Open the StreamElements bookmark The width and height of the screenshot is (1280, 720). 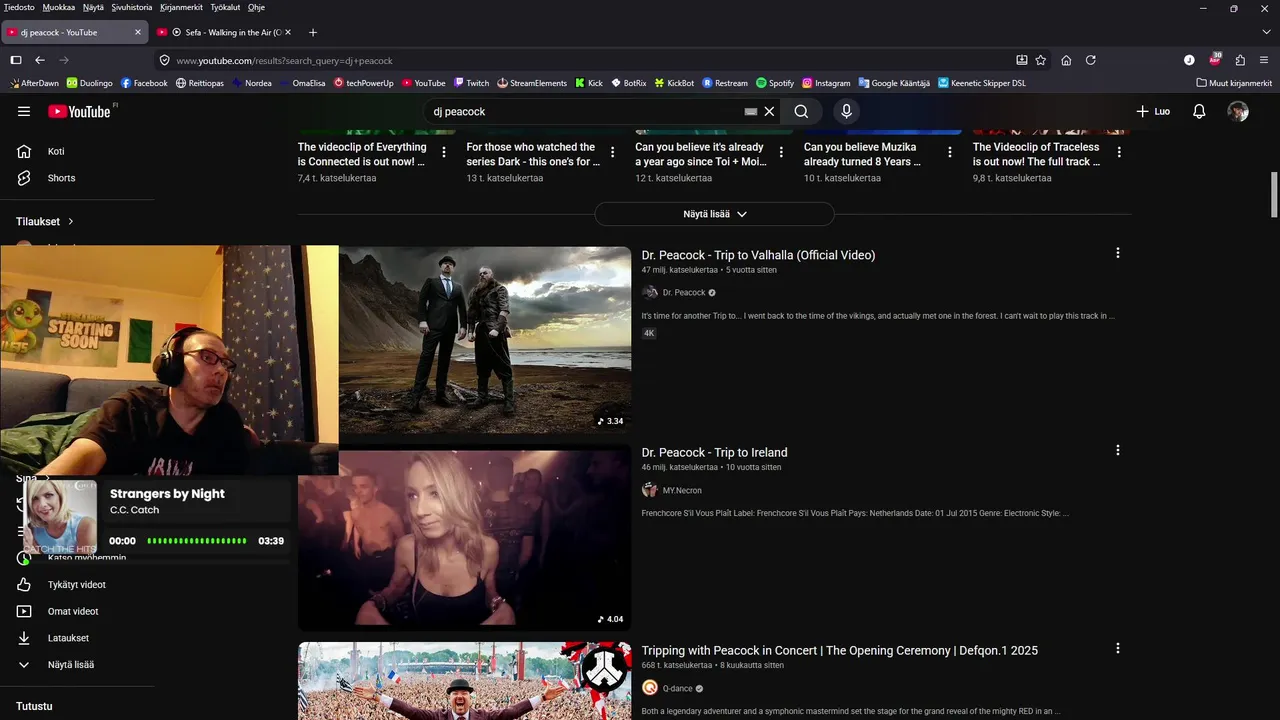point(532,83)
